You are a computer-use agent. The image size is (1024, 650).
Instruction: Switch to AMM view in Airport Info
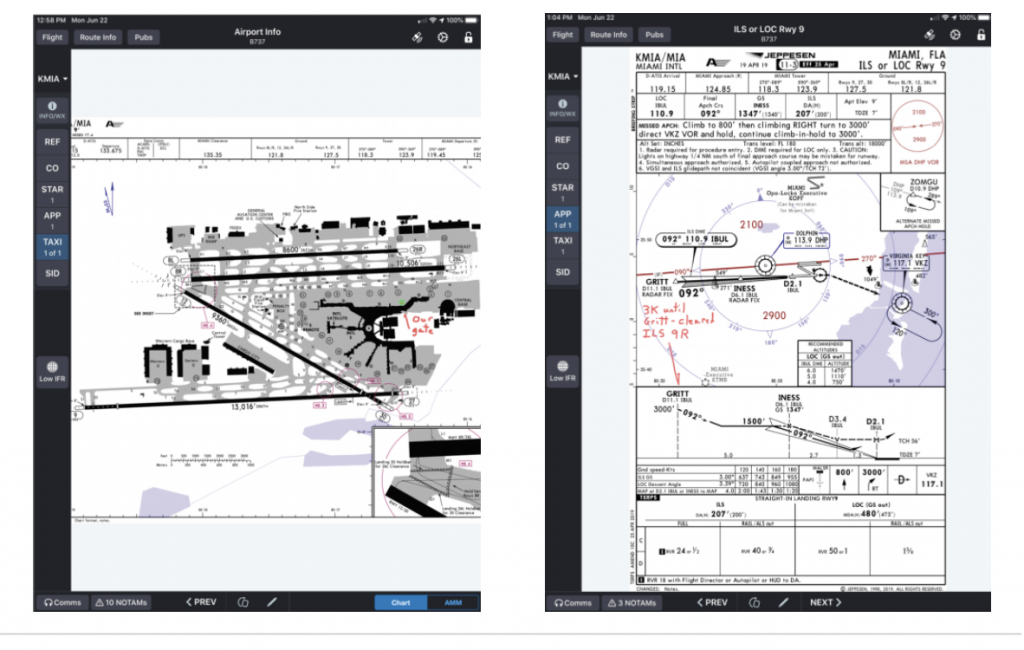453,602
